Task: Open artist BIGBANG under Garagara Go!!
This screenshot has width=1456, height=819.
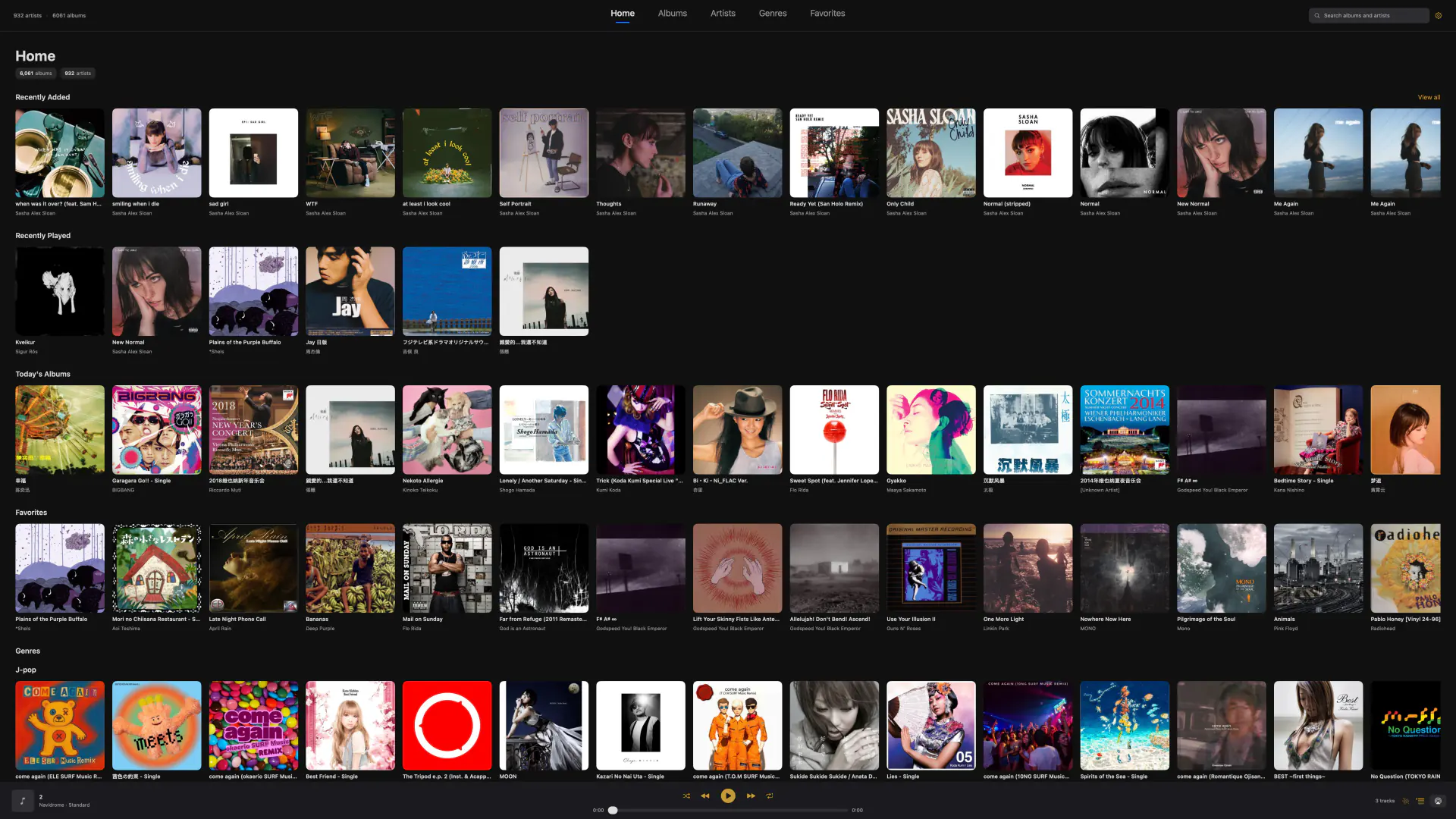Action: coord(123,491)
